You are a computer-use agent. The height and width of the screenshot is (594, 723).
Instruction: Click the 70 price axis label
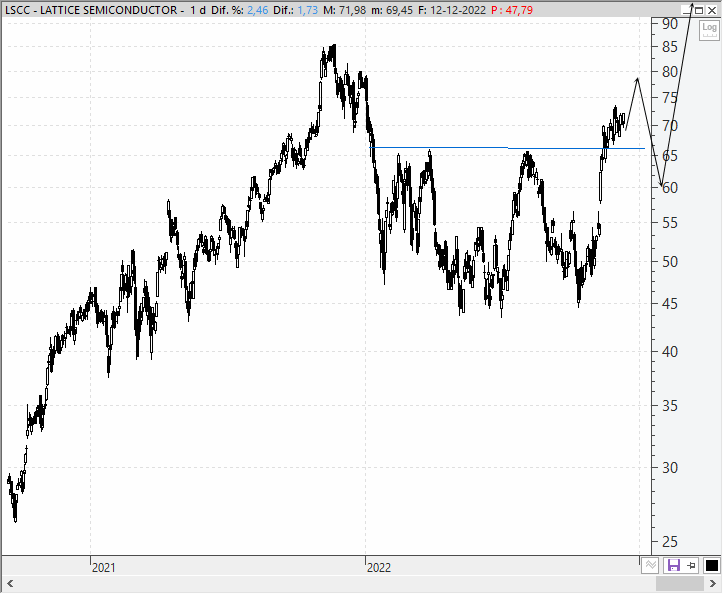[670, 125]
